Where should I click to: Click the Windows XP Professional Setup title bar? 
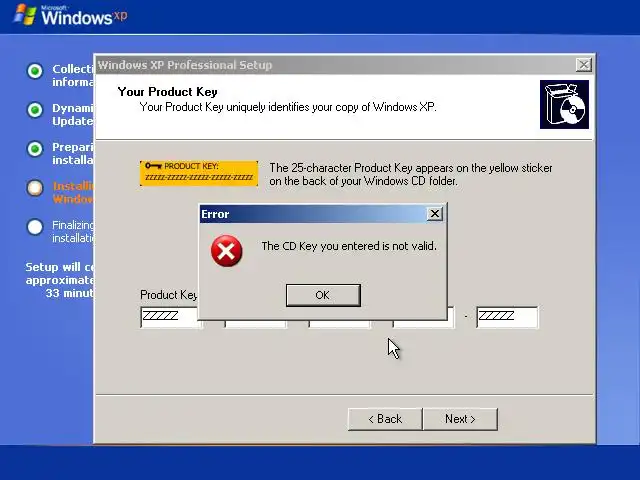click(x=335, y=65)
